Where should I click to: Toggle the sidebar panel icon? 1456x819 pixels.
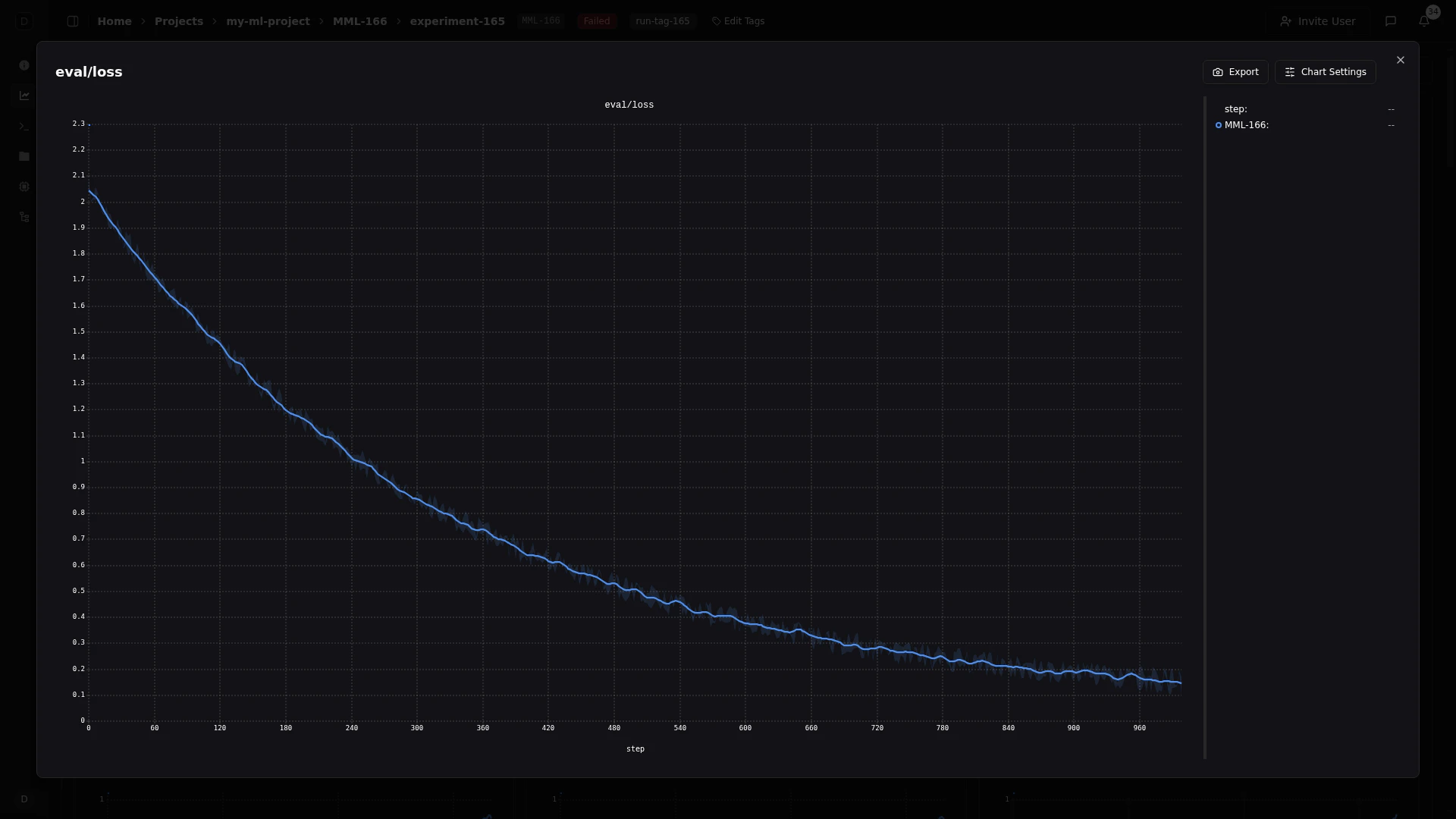(x=73, y=21)
